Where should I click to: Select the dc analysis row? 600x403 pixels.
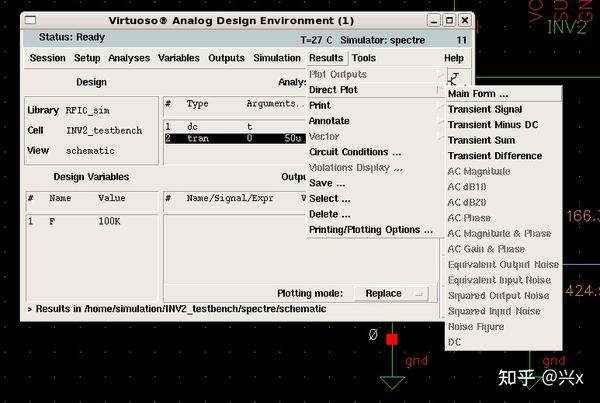235,127
